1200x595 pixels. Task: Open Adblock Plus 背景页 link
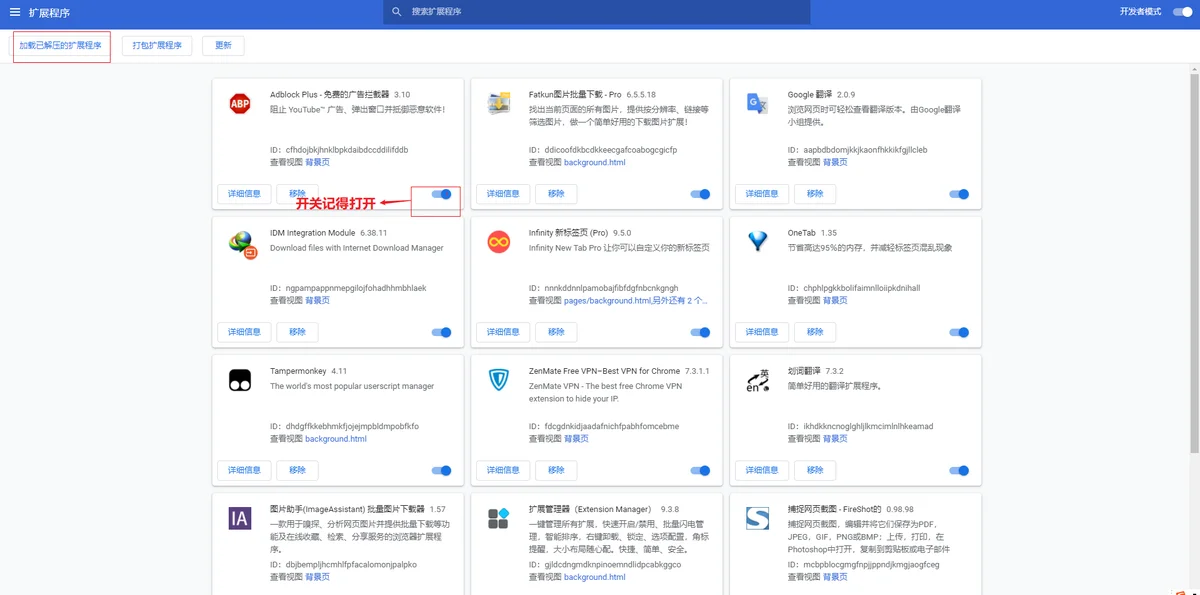(317, 162)
